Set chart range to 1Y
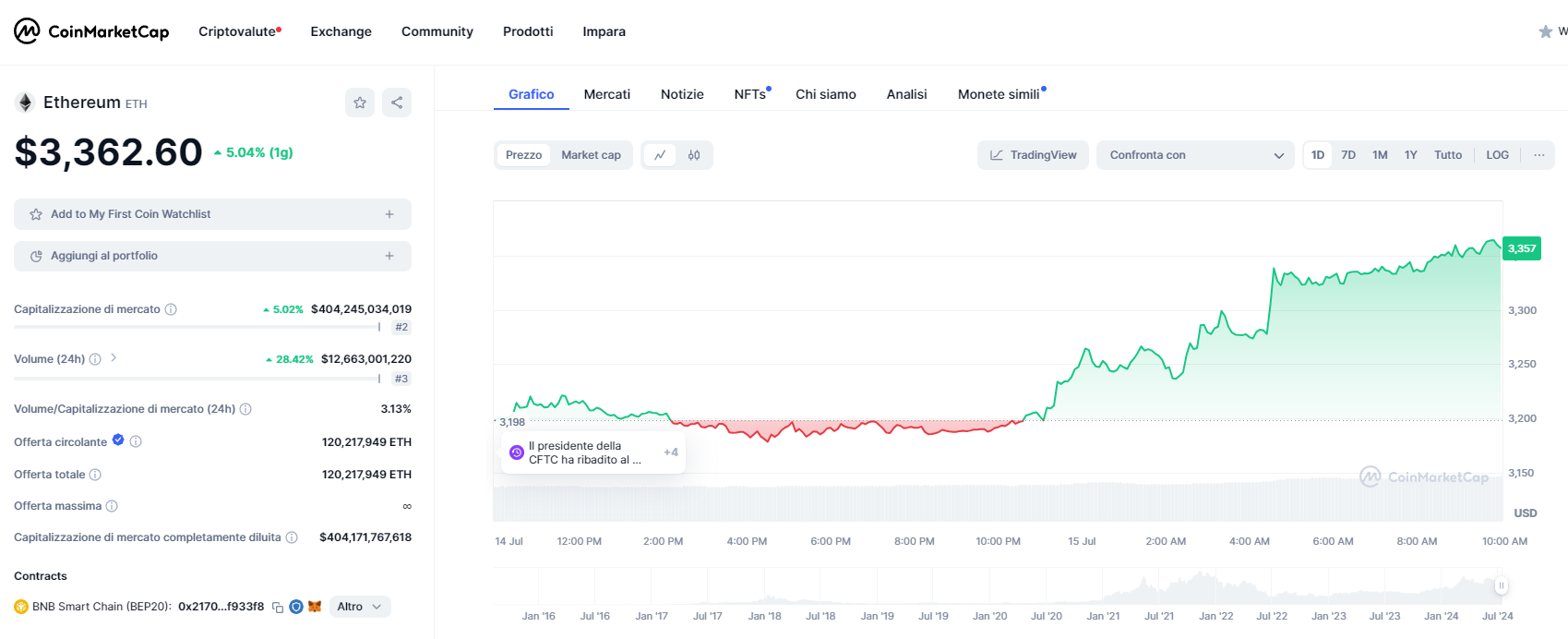This screenshot has height=639, width=1568. coord(1410,155)
